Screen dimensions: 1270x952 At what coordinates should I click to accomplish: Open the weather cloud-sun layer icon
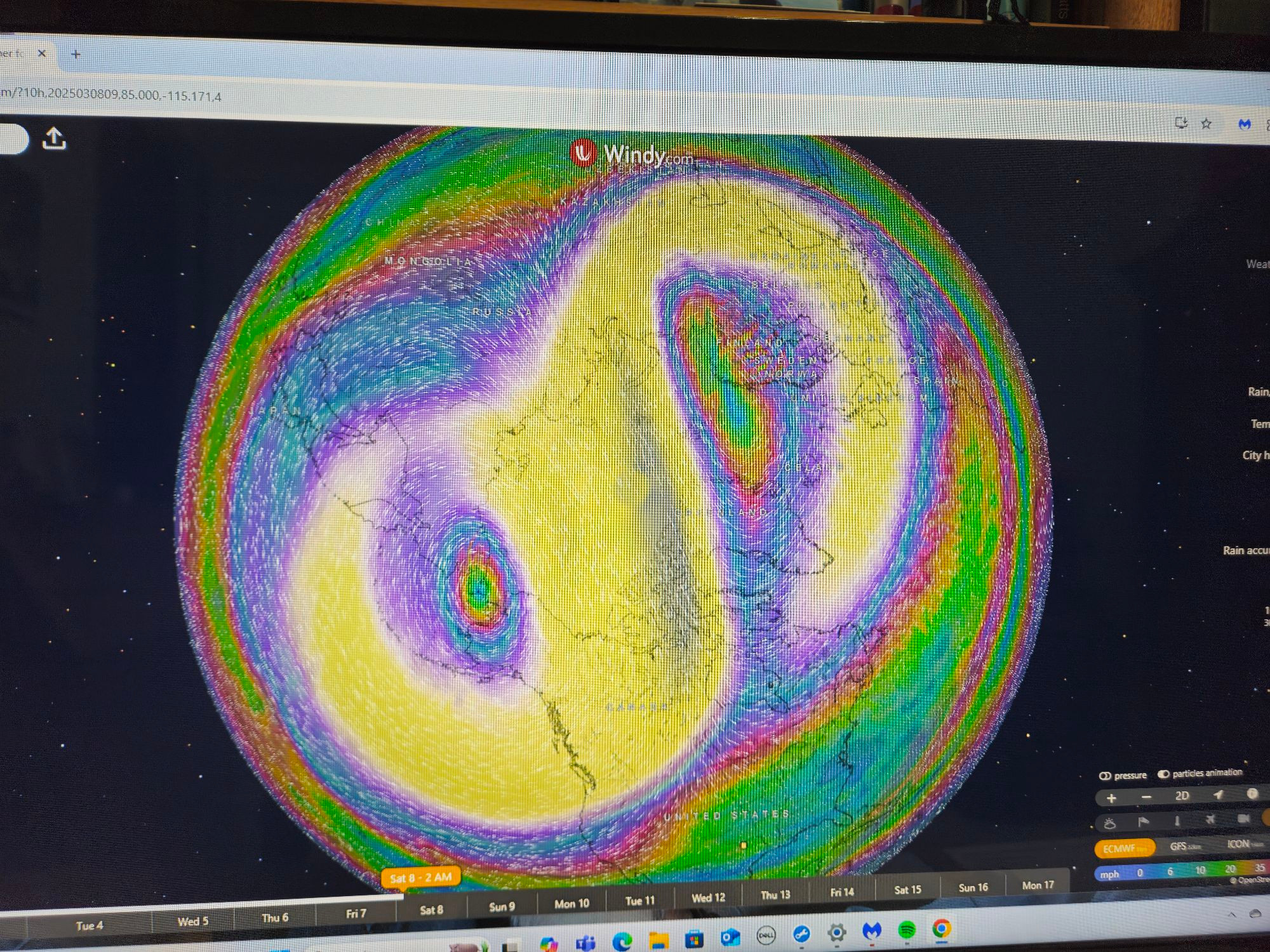click(x=1110, y=824)
